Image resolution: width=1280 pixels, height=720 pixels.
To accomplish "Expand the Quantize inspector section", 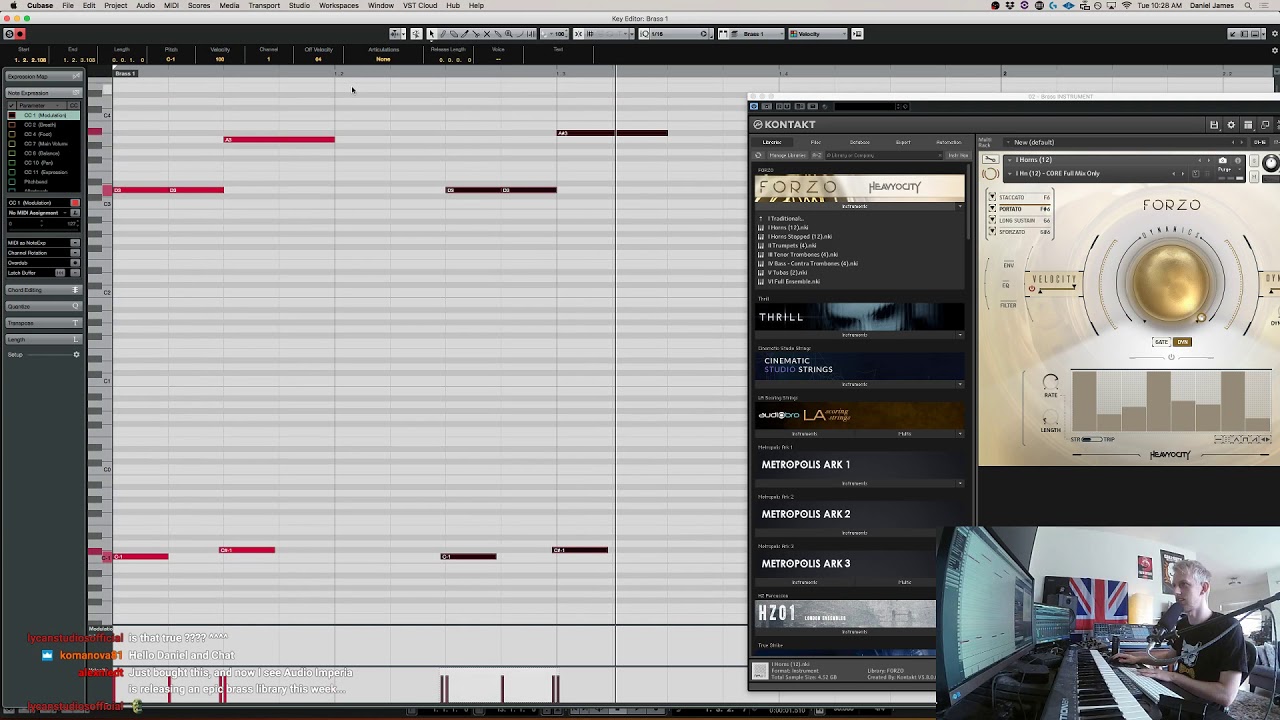I will point(44,307).
